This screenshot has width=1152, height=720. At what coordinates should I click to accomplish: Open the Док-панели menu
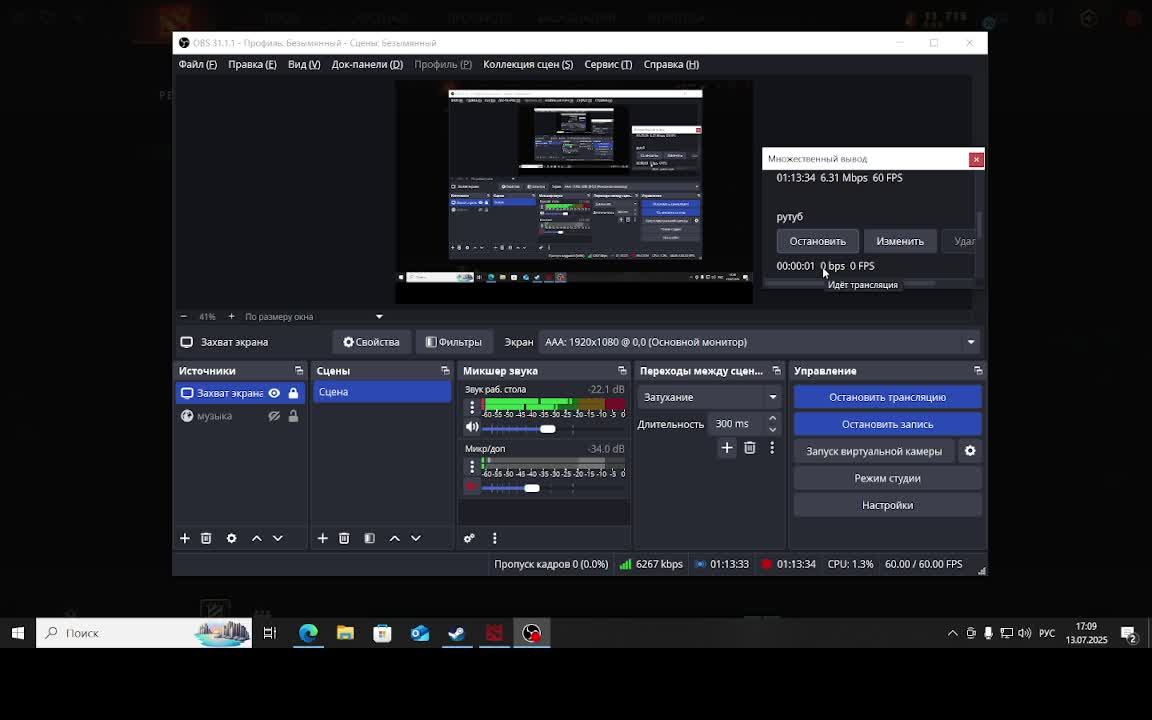coord(367,65)
